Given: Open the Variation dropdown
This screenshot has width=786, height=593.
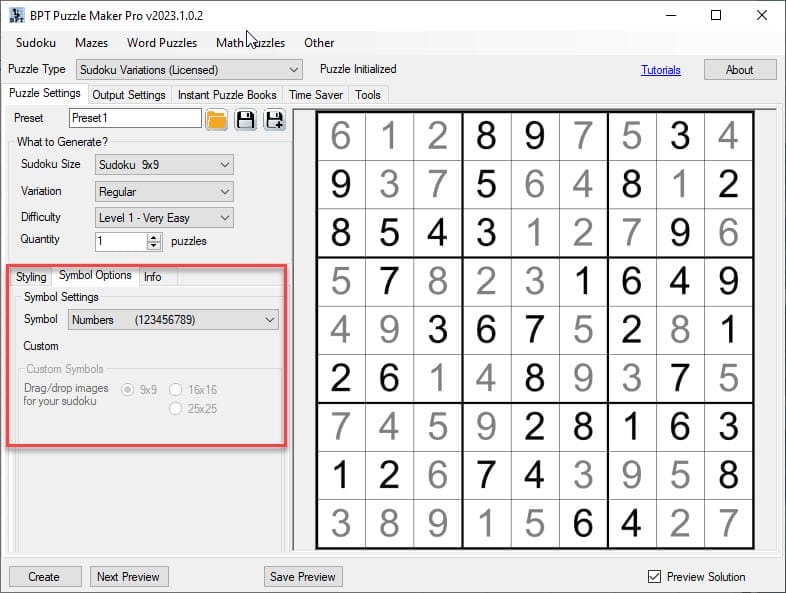Looking at the screenshot, I should (x=164, y=191).
